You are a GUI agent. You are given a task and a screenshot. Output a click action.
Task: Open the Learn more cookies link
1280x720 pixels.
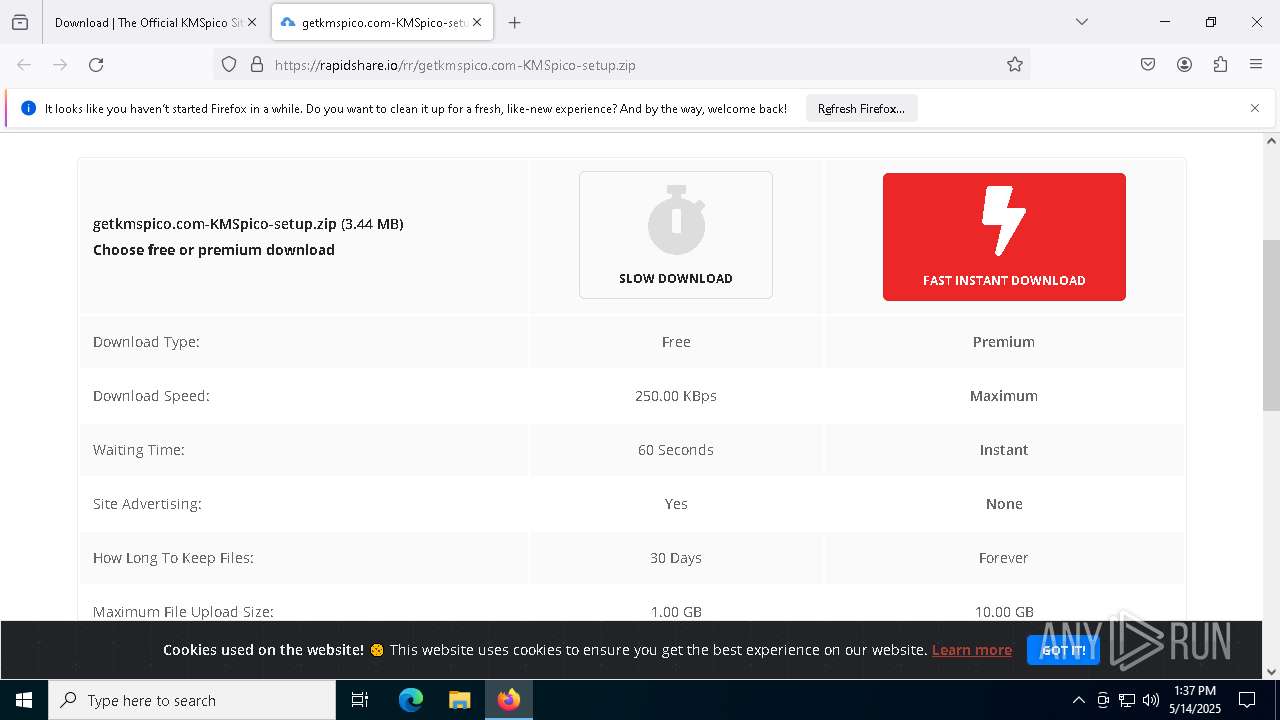pos(971,650)
